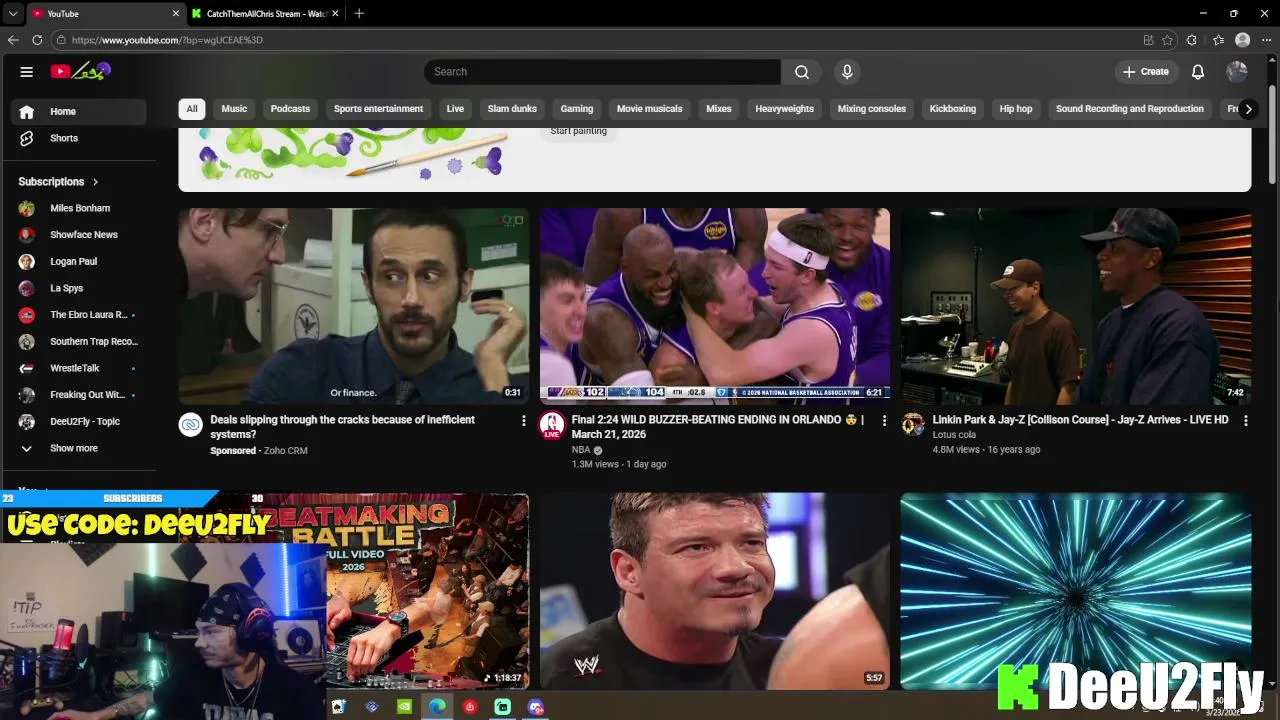Open a new browser tab

359,13
